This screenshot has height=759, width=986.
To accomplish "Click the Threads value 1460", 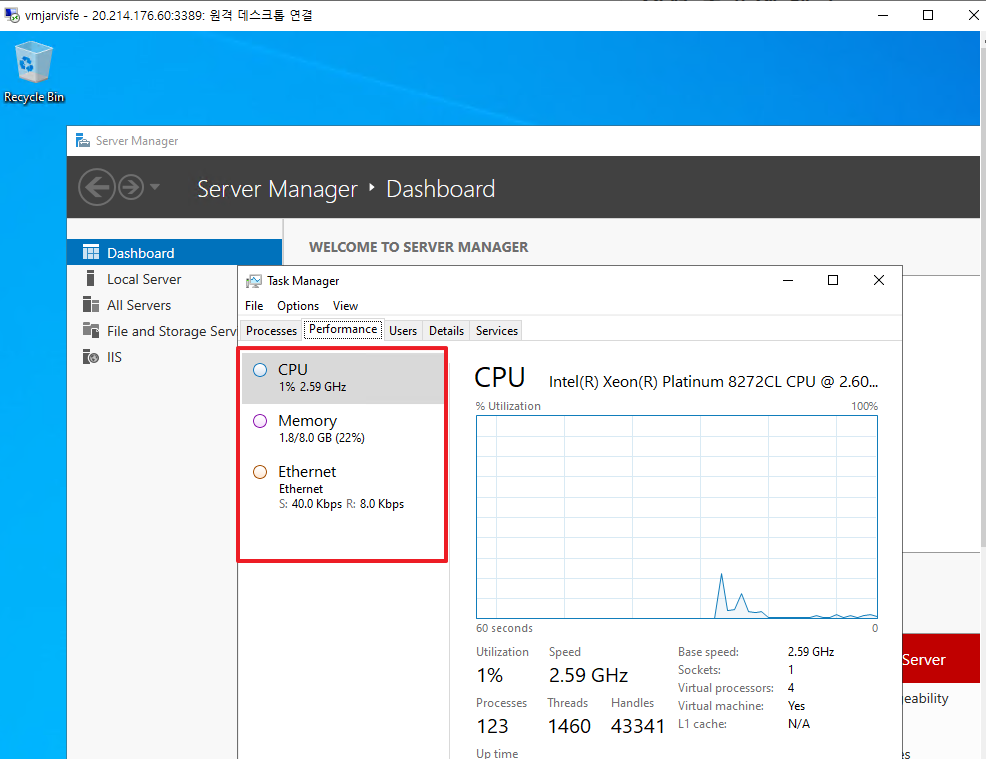I will tap(569, 726).
